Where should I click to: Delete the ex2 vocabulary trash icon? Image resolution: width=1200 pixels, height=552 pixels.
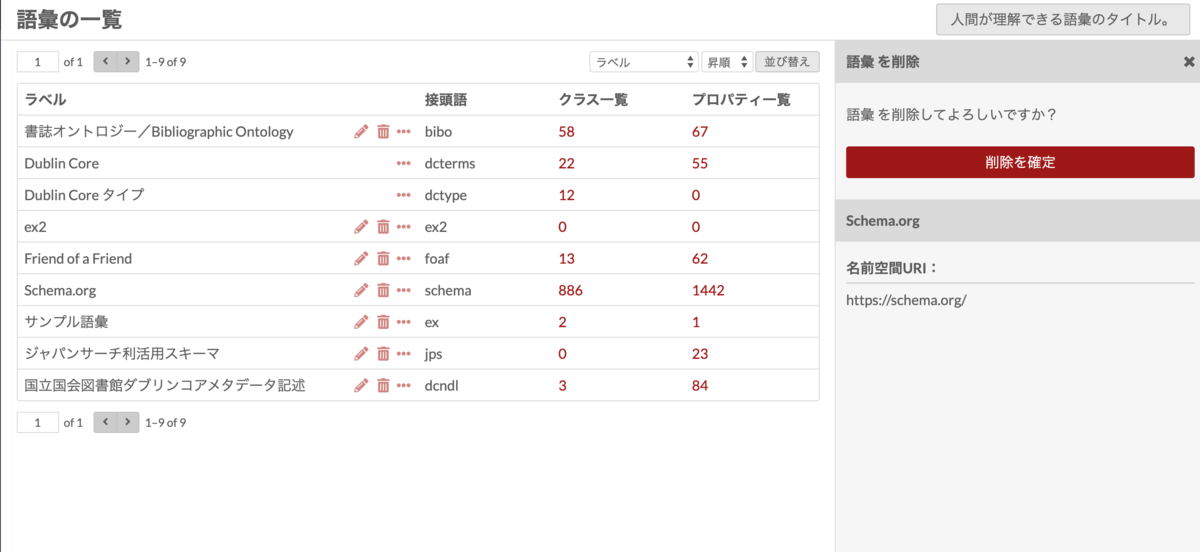[383, 227]
